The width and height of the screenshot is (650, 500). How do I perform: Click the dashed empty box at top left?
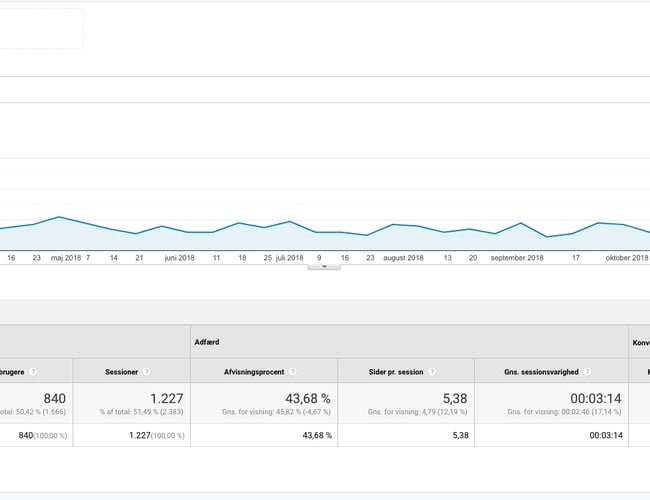coord(40,28)
